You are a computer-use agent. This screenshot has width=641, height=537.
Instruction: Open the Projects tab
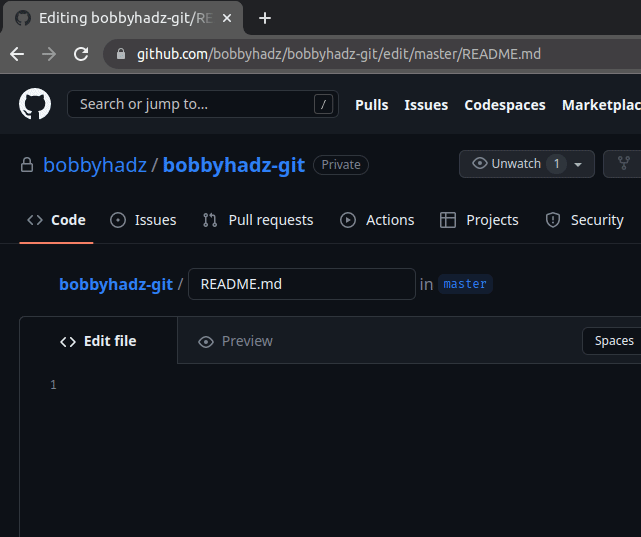(x=479, y=220)
